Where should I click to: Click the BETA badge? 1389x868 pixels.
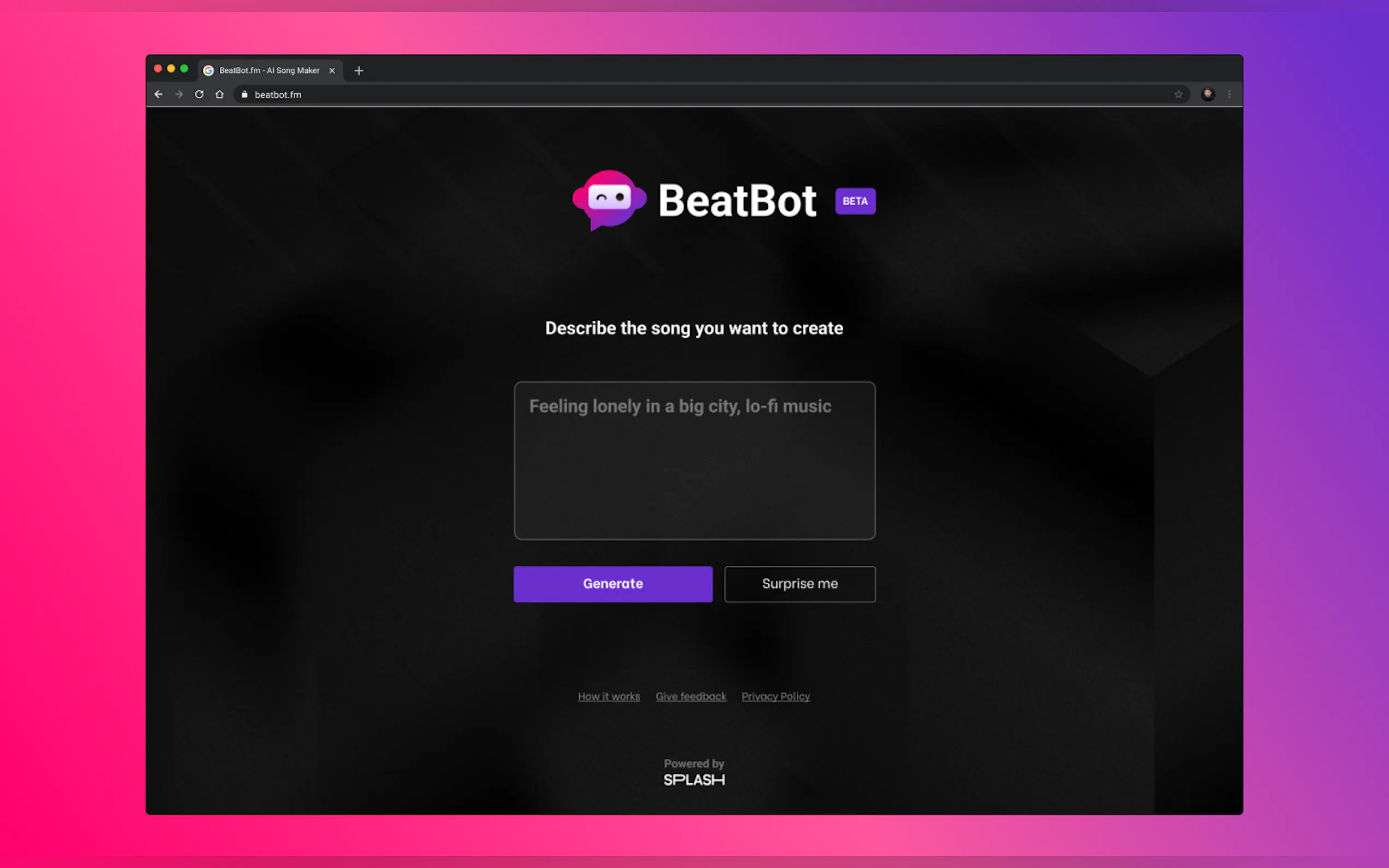coord(855,201)
